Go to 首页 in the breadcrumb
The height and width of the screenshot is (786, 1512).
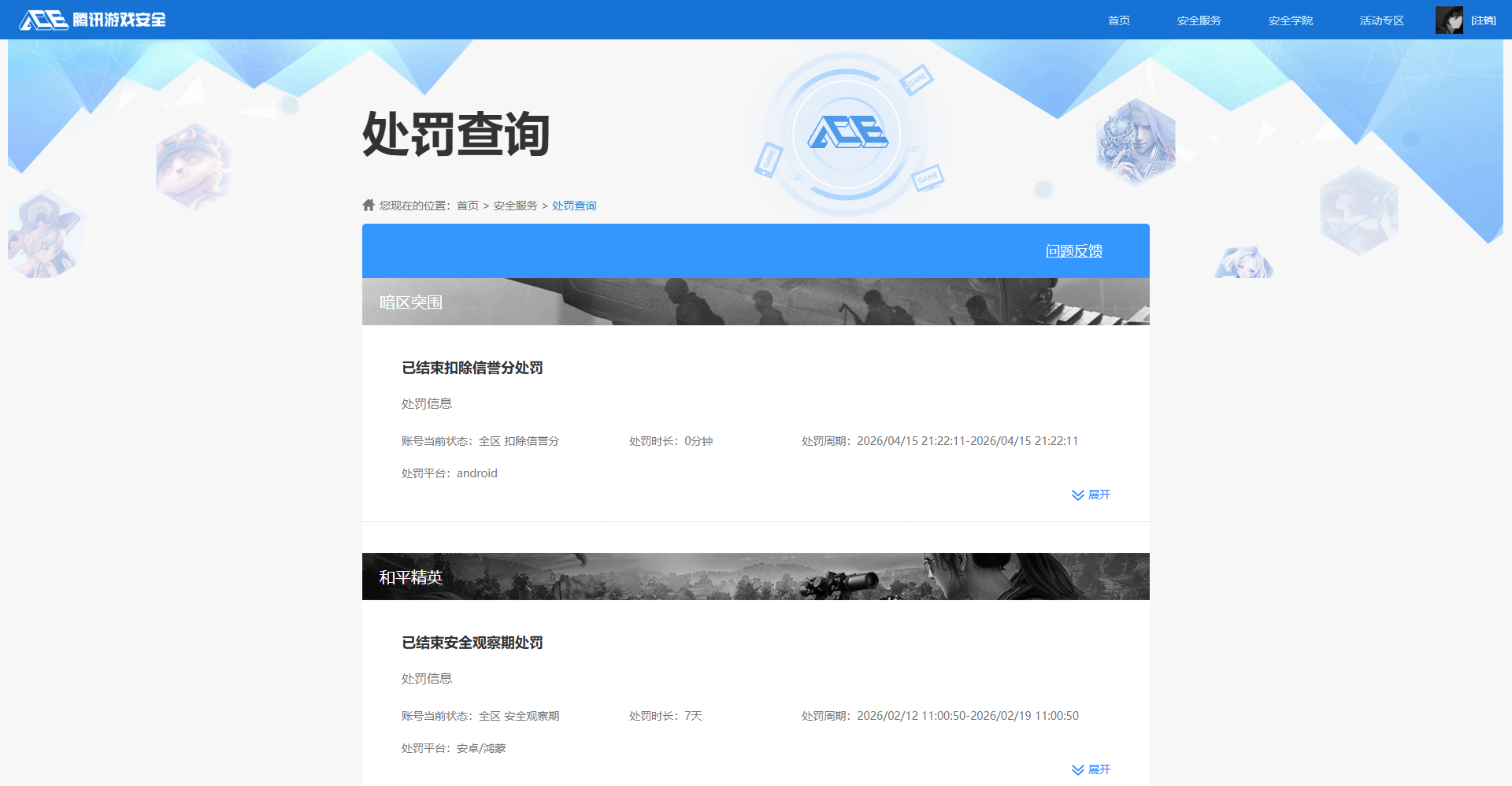click(468, 206)
